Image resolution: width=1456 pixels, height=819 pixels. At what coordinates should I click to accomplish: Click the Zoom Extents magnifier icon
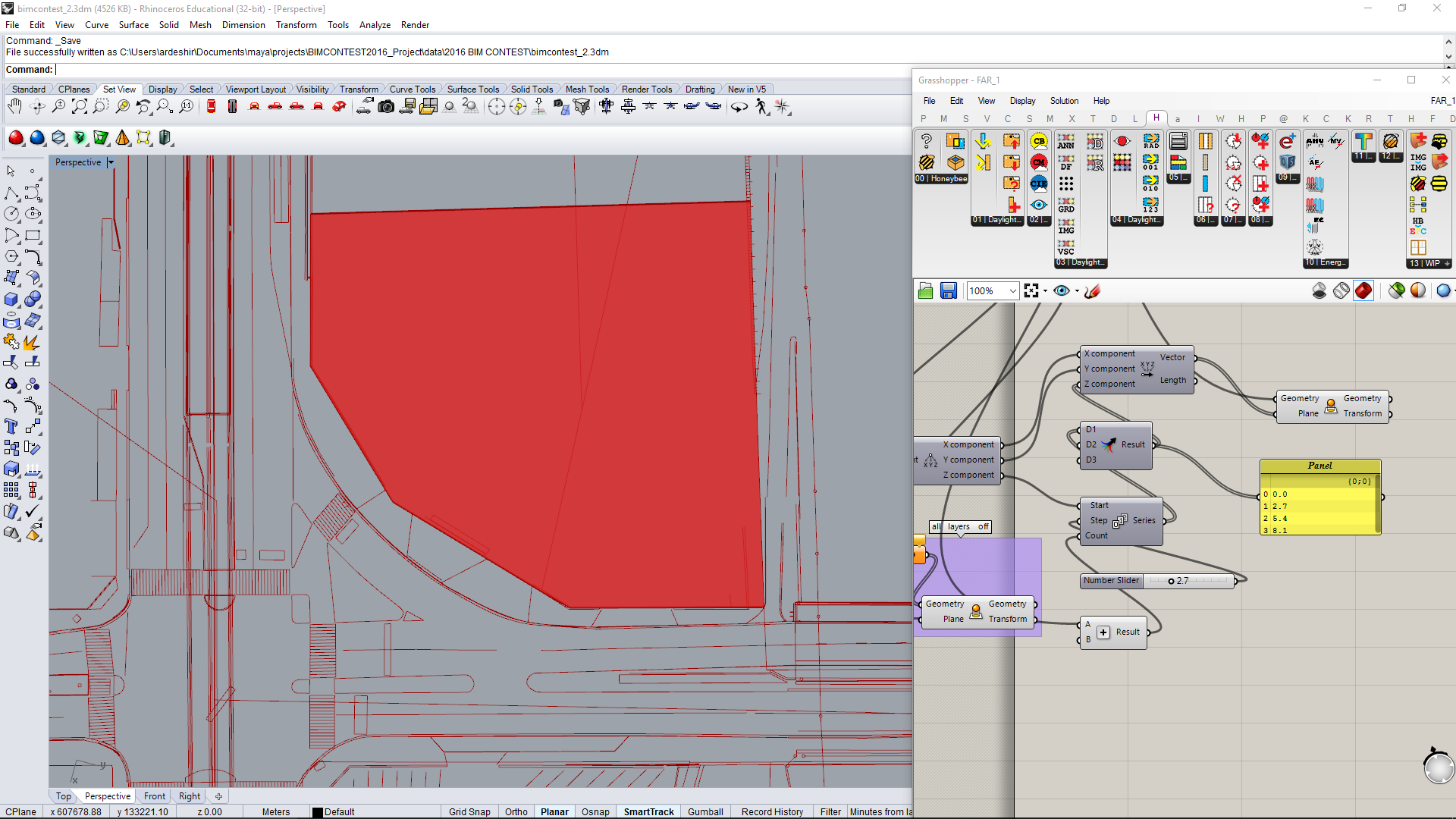[80, 107]
